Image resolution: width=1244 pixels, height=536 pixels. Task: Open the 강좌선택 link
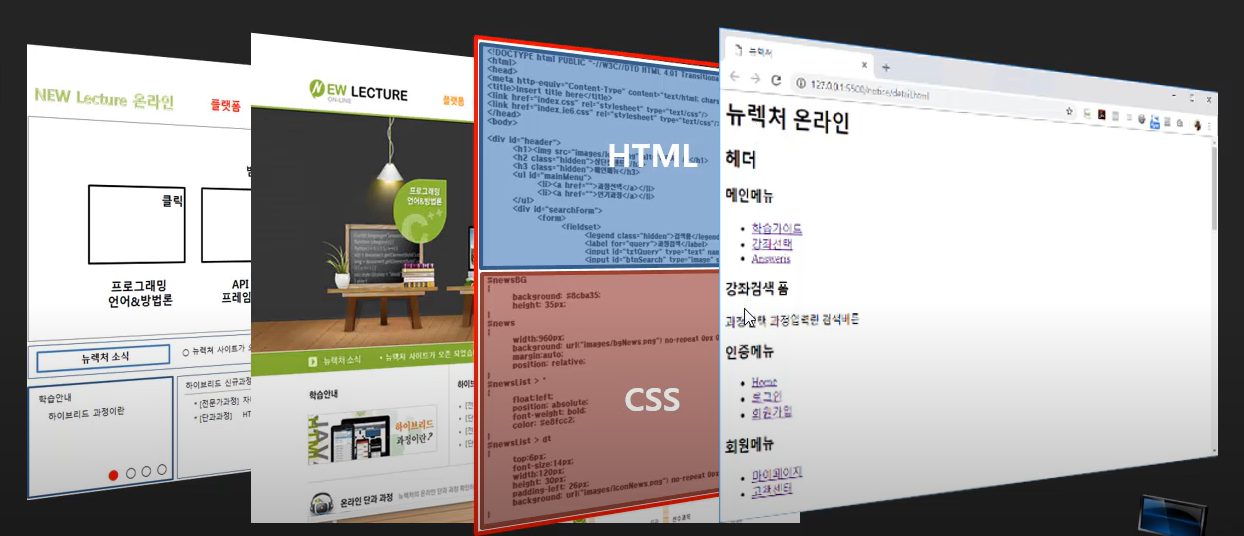point(772,243)
